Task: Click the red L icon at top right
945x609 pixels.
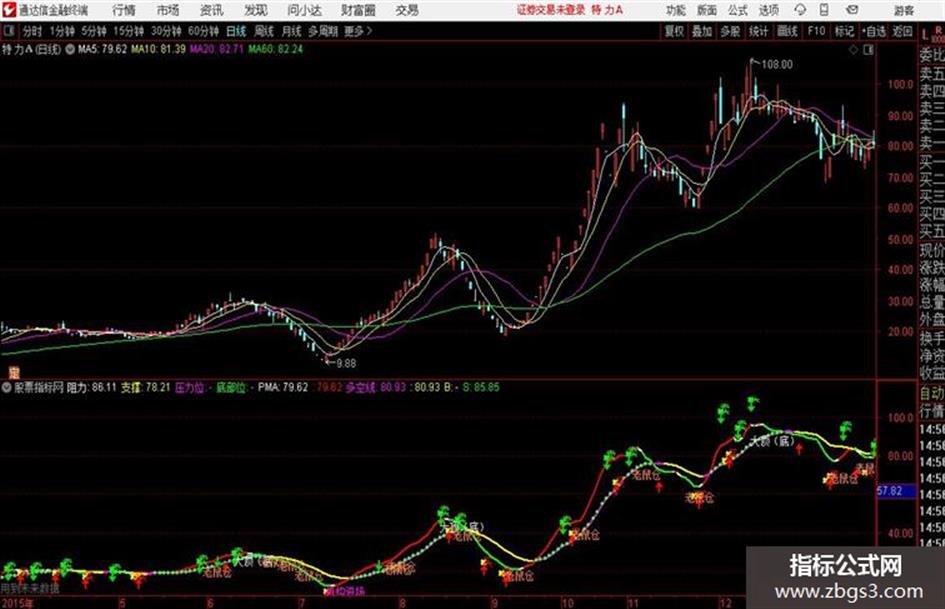Action: point(925,34)
